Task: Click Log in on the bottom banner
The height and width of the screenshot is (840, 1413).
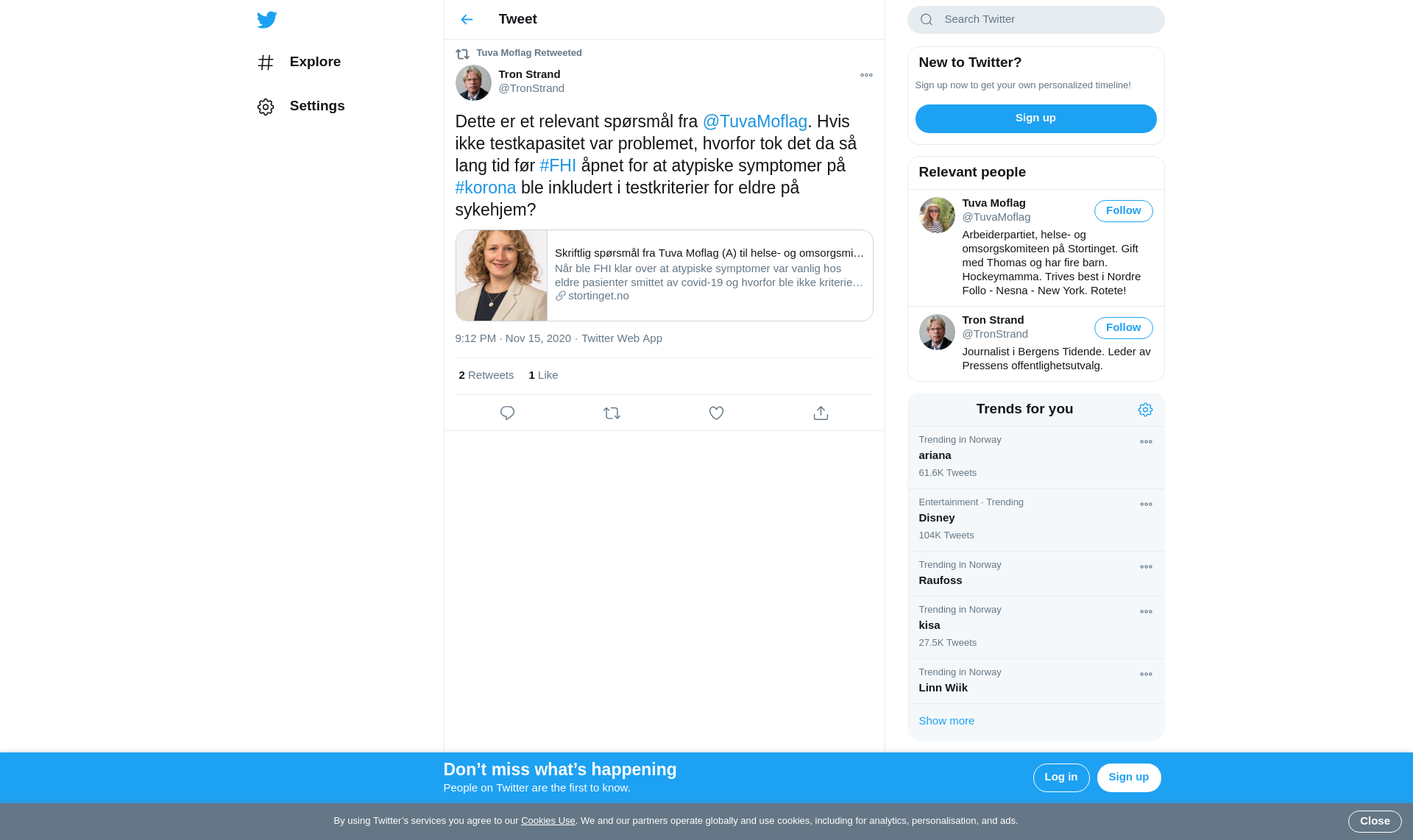Action: pos(1060,777)
